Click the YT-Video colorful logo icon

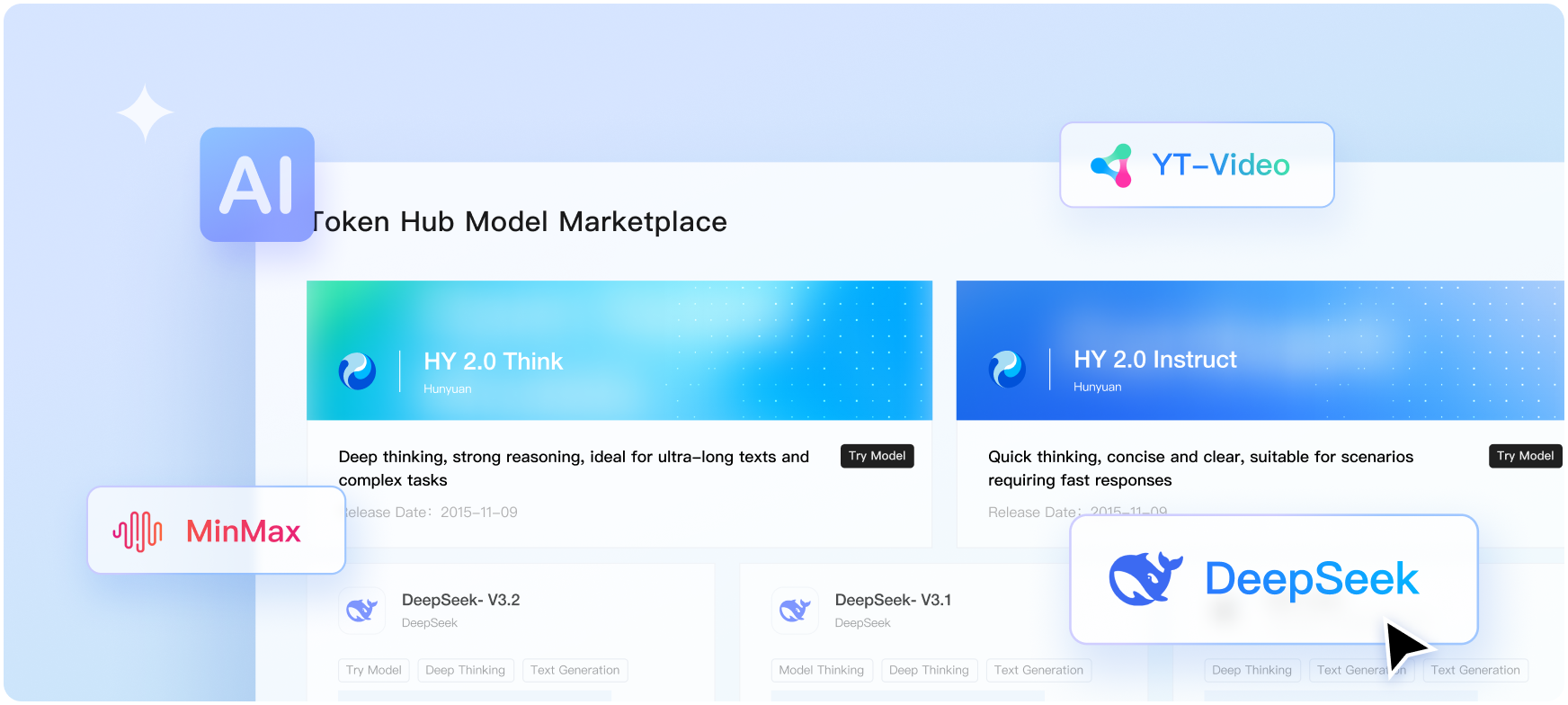click(1112, 165)
